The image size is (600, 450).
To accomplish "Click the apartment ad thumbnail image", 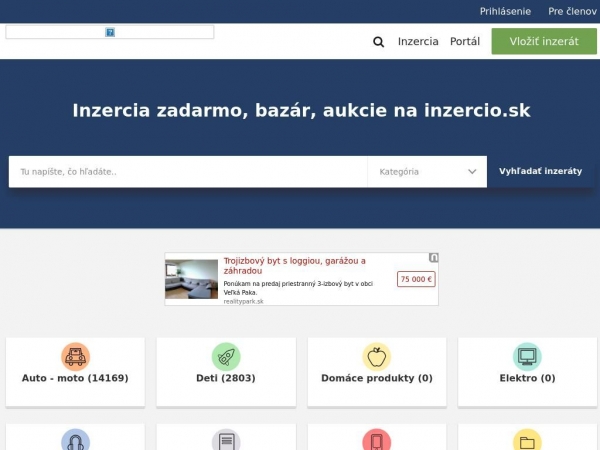I will click(191, 279).
